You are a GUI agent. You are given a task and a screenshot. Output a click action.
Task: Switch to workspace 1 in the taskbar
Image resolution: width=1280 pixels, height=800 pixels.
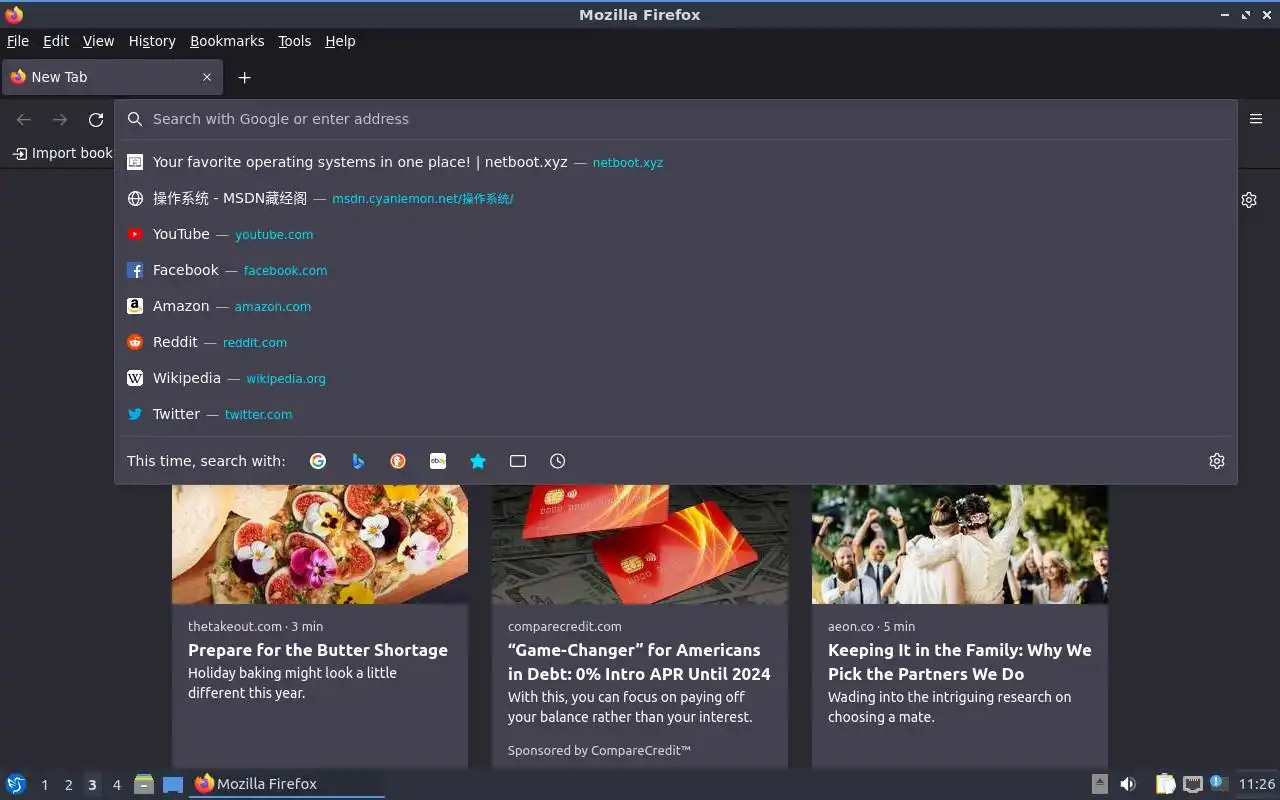point(44,785)
